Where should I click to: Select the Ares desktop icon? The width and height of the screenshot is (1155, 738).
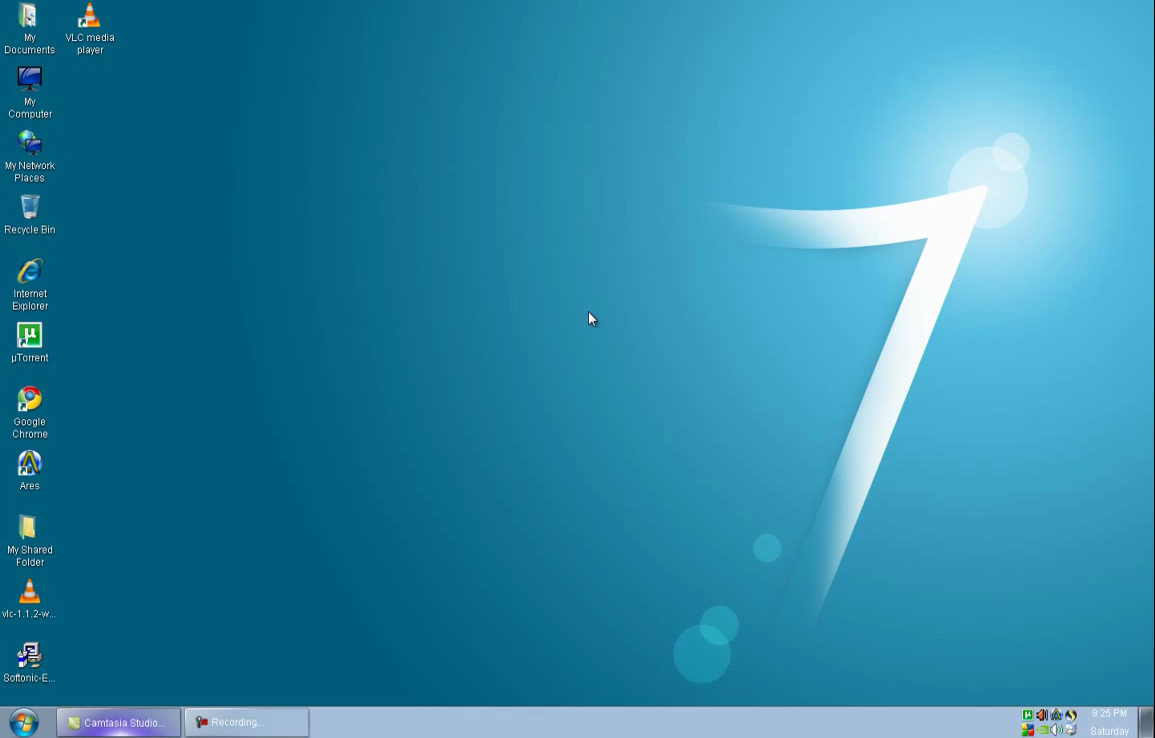pos(29,471)
